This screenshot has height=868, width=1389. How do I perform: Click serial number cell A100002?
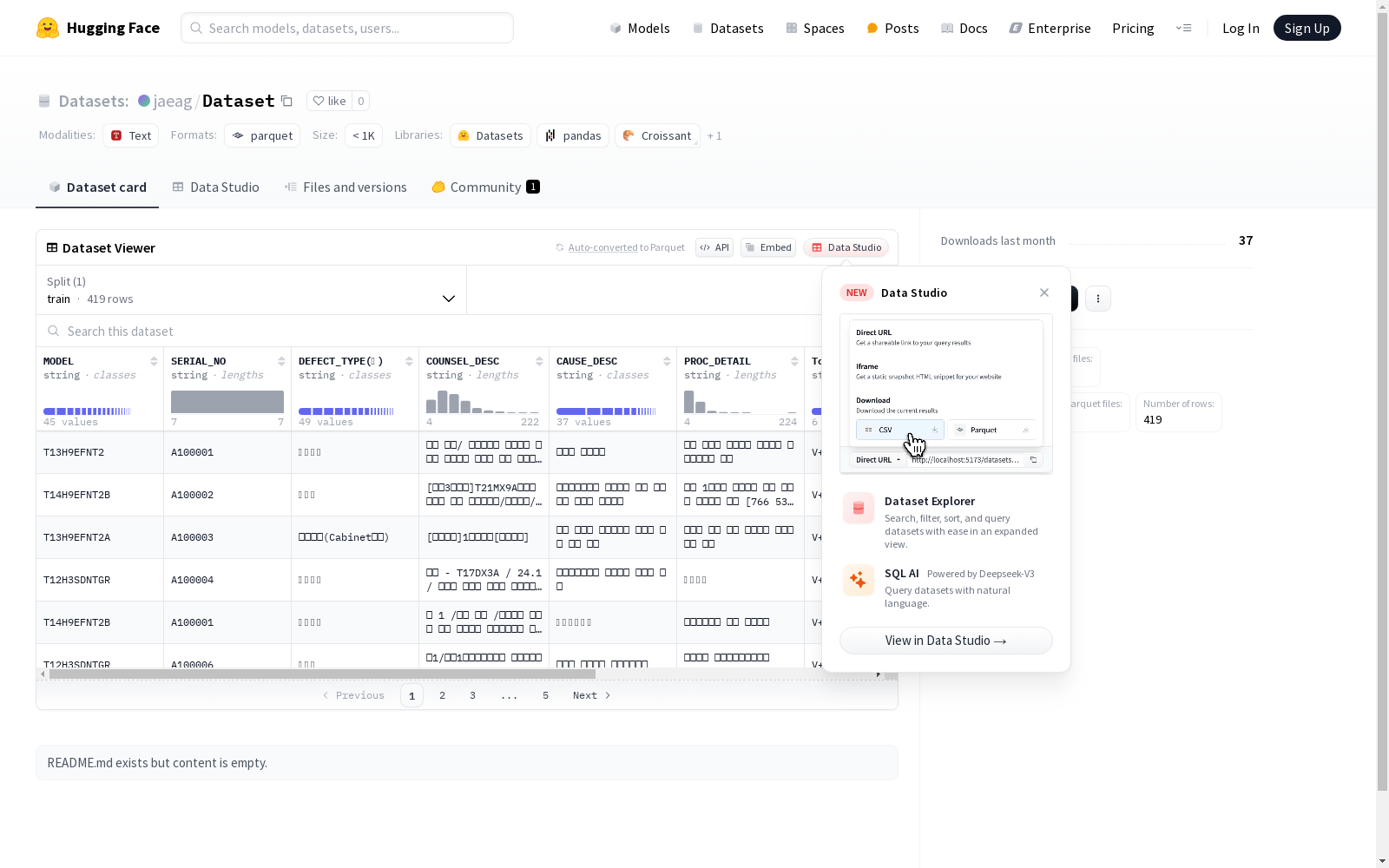(x=227, y=495)
